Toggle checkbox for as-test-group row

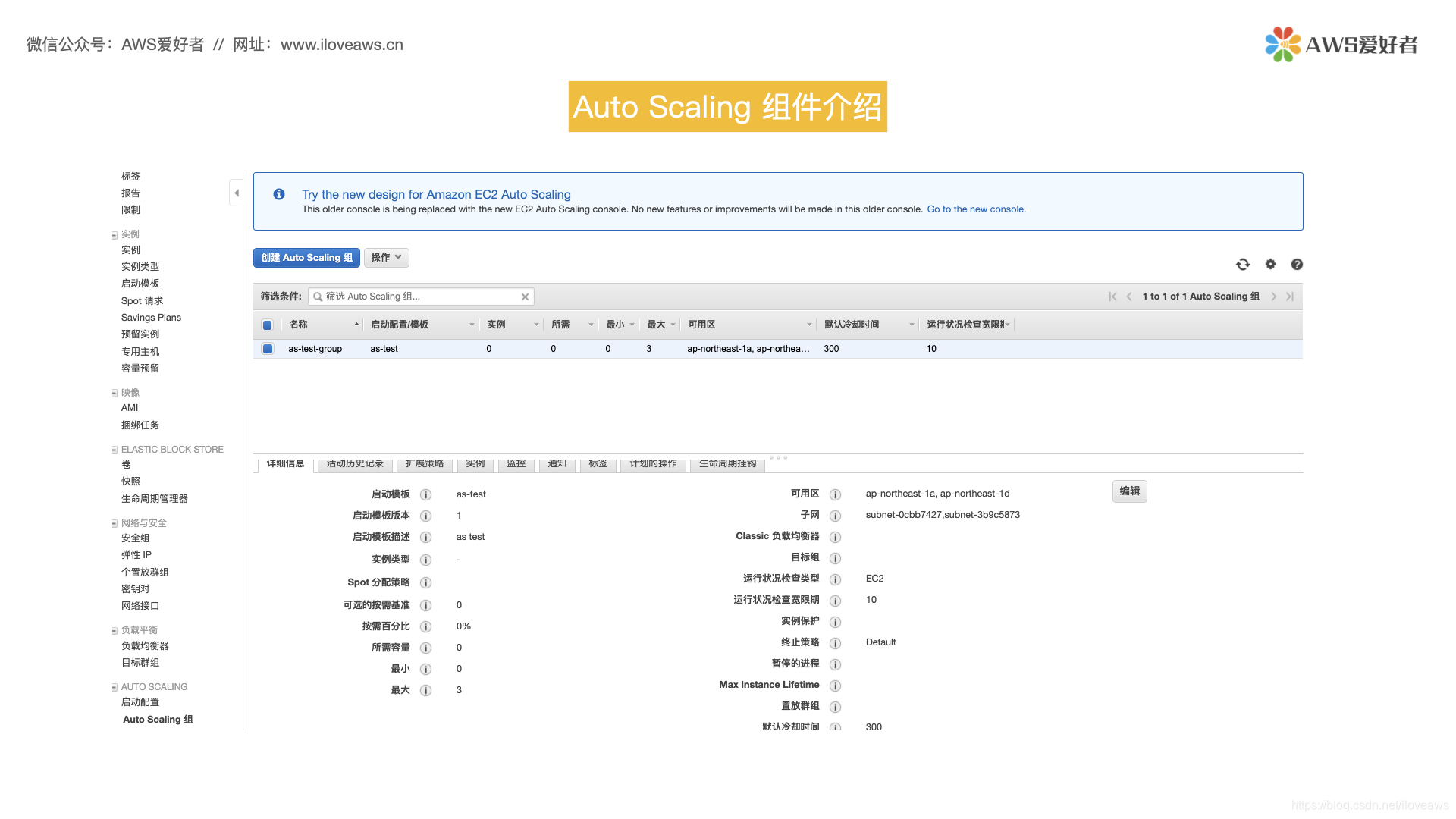tap(268, 349)
